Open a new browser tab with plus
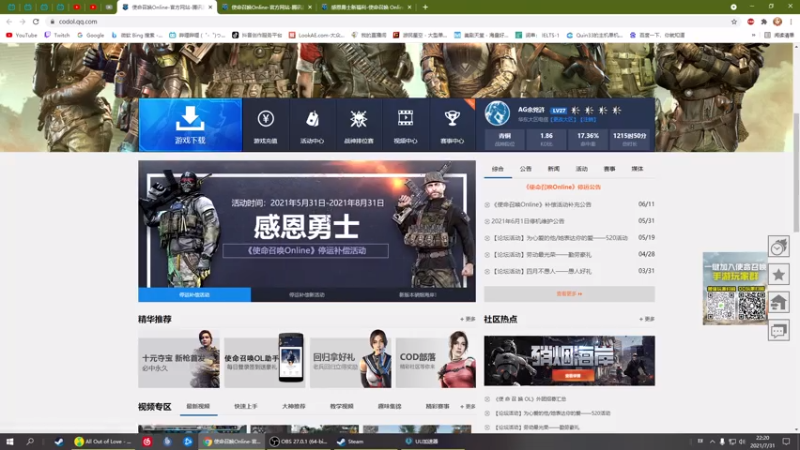The height and width of the screenshot is (450, 800). [425, 7]
